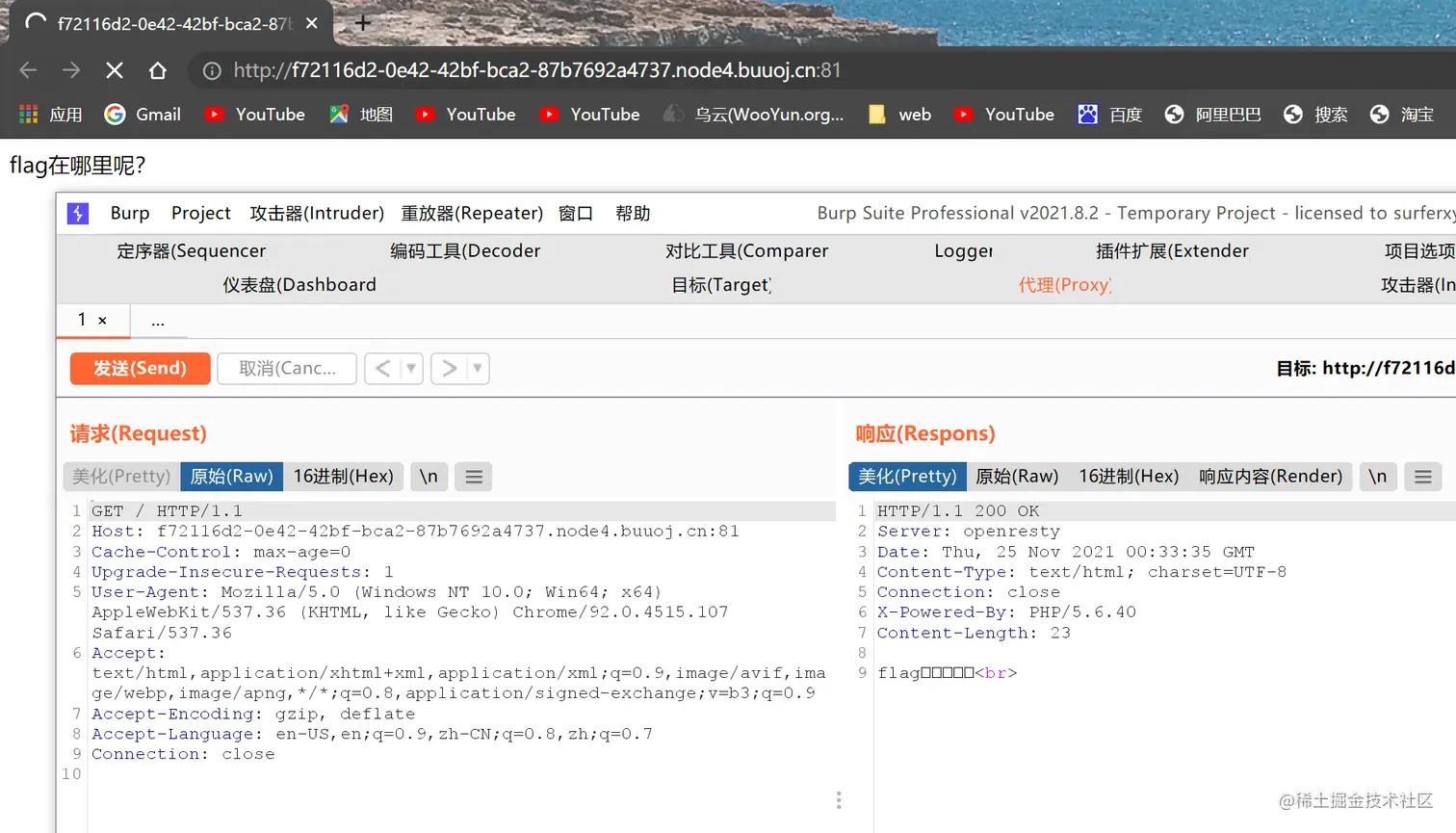Go to previous request in history
Viewport: 1456px width, 833px height.
382,368
